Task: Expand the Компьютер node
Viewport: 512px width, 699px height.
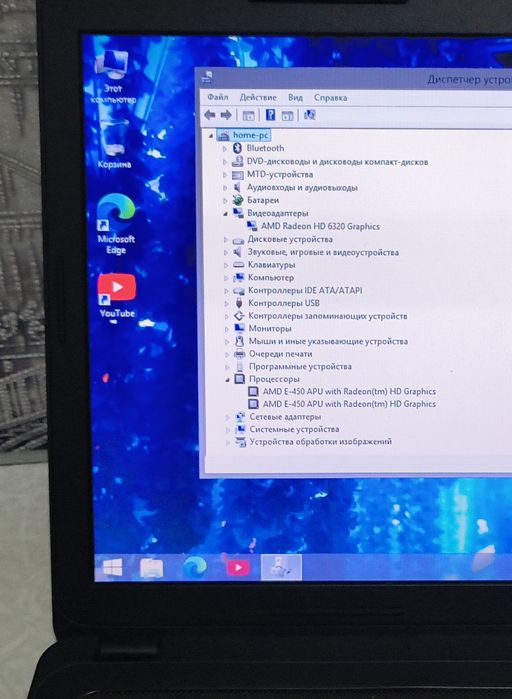Action: (226, 278)
